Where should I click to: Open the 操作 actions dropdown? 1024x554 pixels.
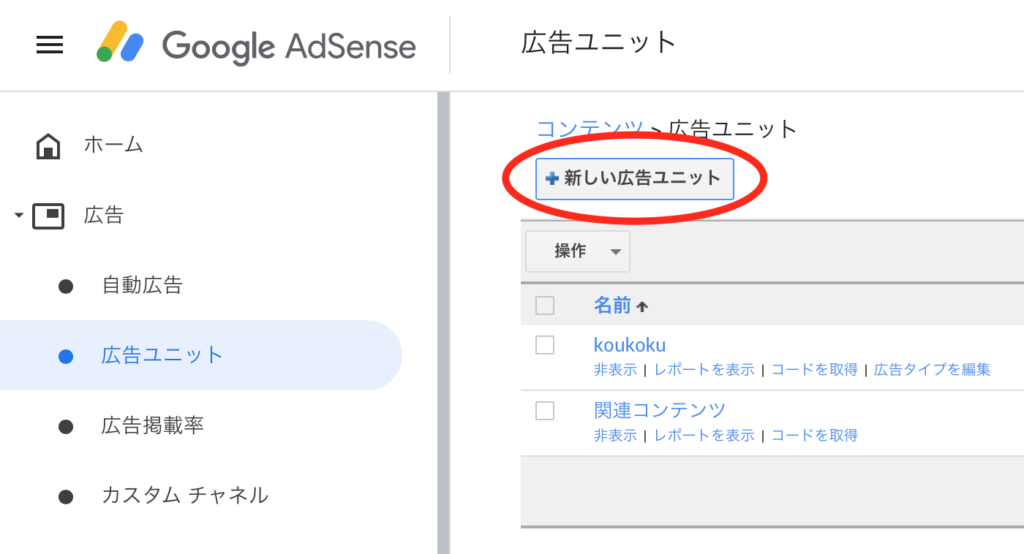coord(578,251)
